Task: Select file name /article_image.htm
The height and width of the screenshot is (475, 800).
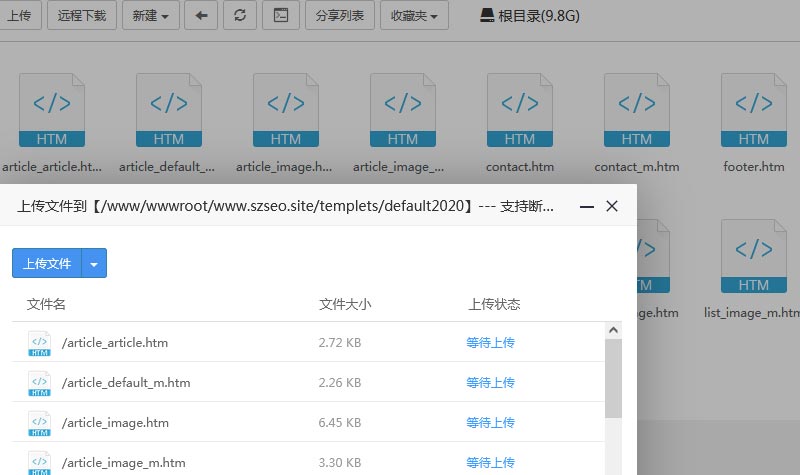Action: (x=115, y=423)
